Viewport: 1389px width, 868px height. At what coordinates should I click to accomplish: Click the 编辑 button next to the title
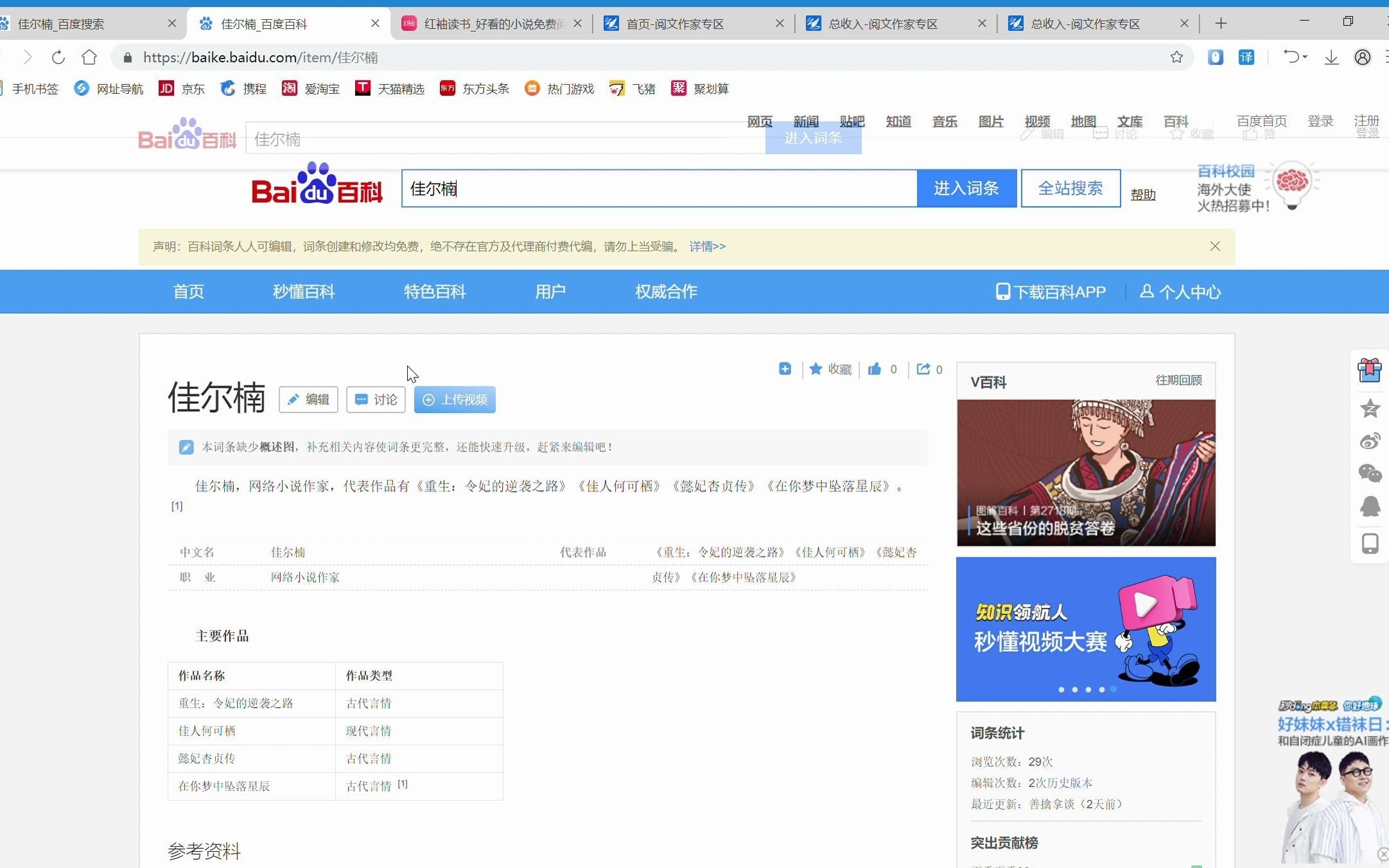click(x=308, y=399)
